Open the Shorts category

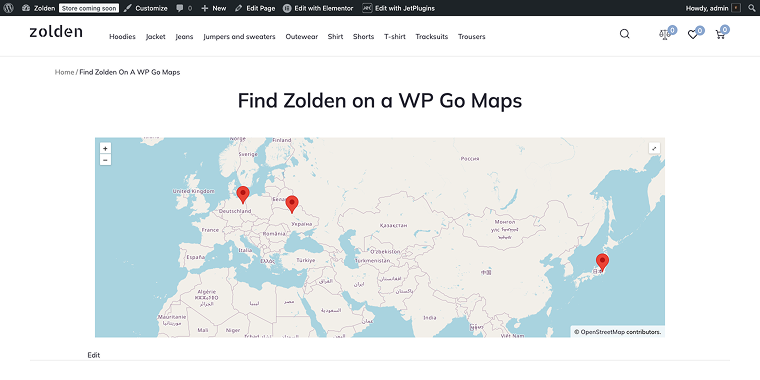coord(364,37)
